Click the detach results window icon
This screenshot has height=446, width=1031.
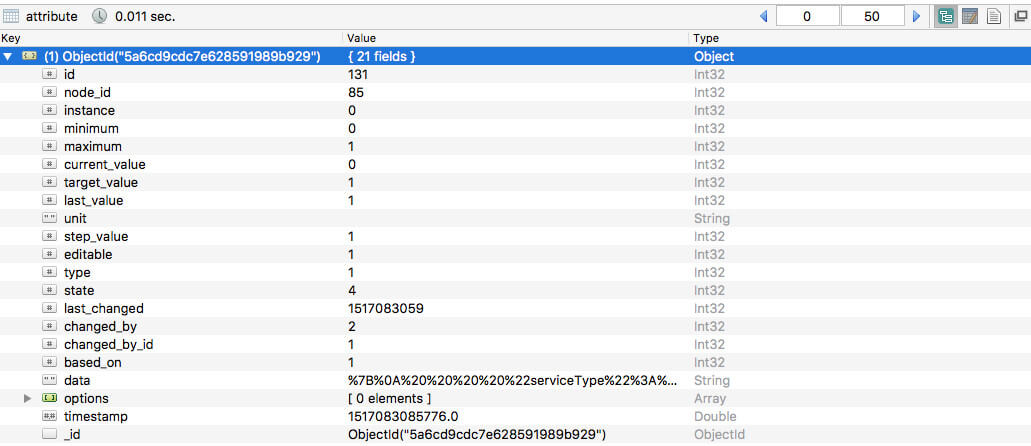pos(1020,17)
